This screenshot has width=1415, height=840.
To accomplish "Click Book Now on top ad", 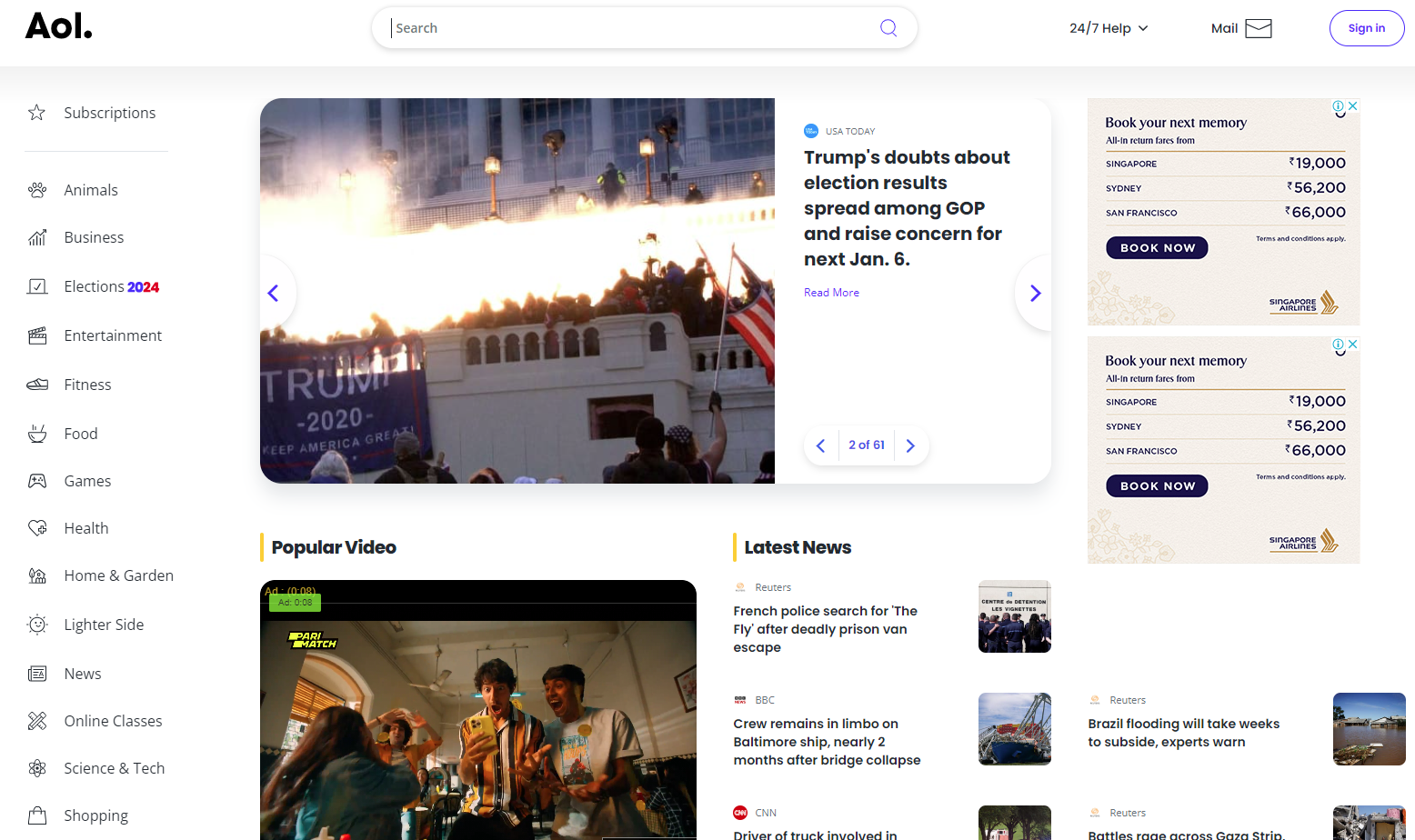I will click(x=1157, y=247).
